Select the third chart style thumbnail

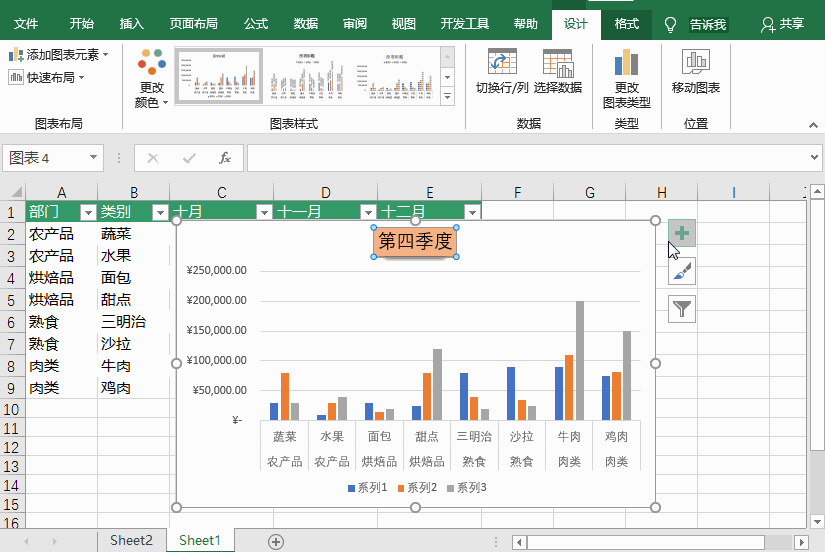pyautogui.click(x=395, y=76)
